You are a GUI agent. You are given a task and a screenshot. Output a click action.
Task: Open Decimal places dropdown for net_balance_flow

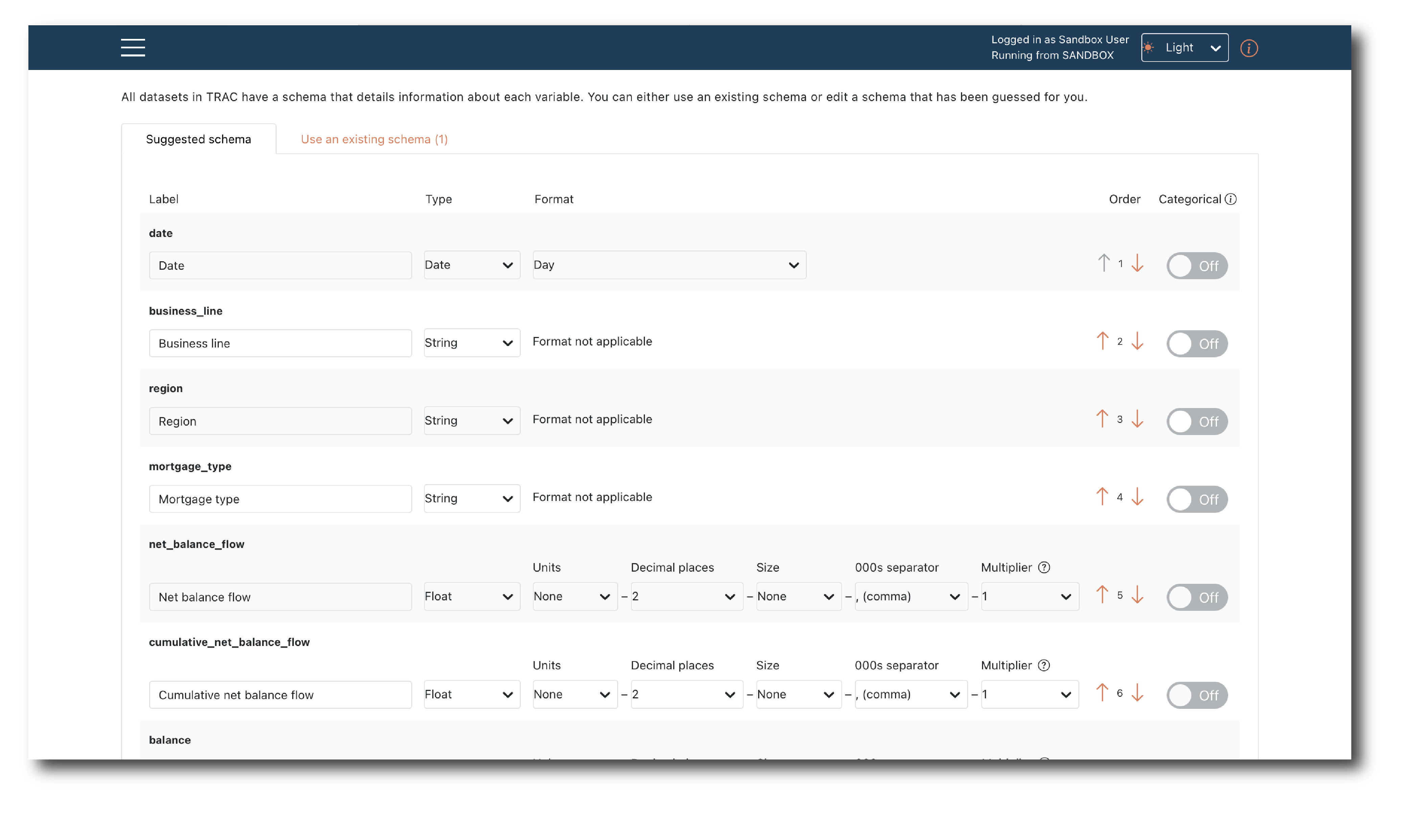click(x=686, y=597)
